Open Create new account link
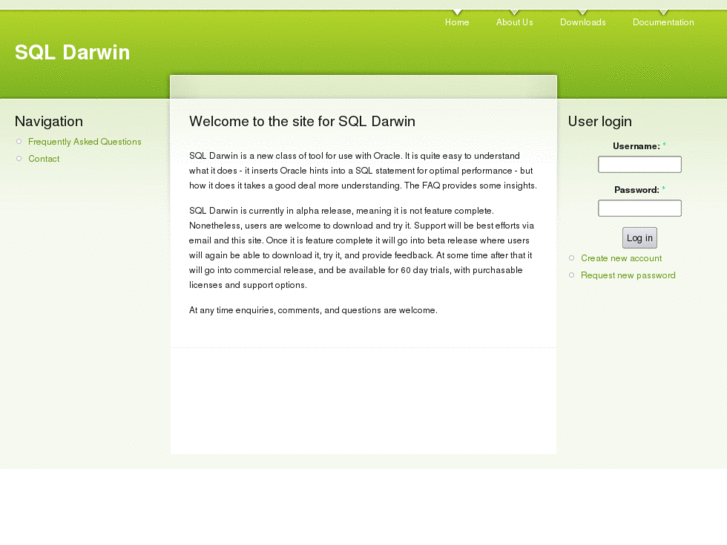Screen dimensions: 727x545 coord(621,258)
